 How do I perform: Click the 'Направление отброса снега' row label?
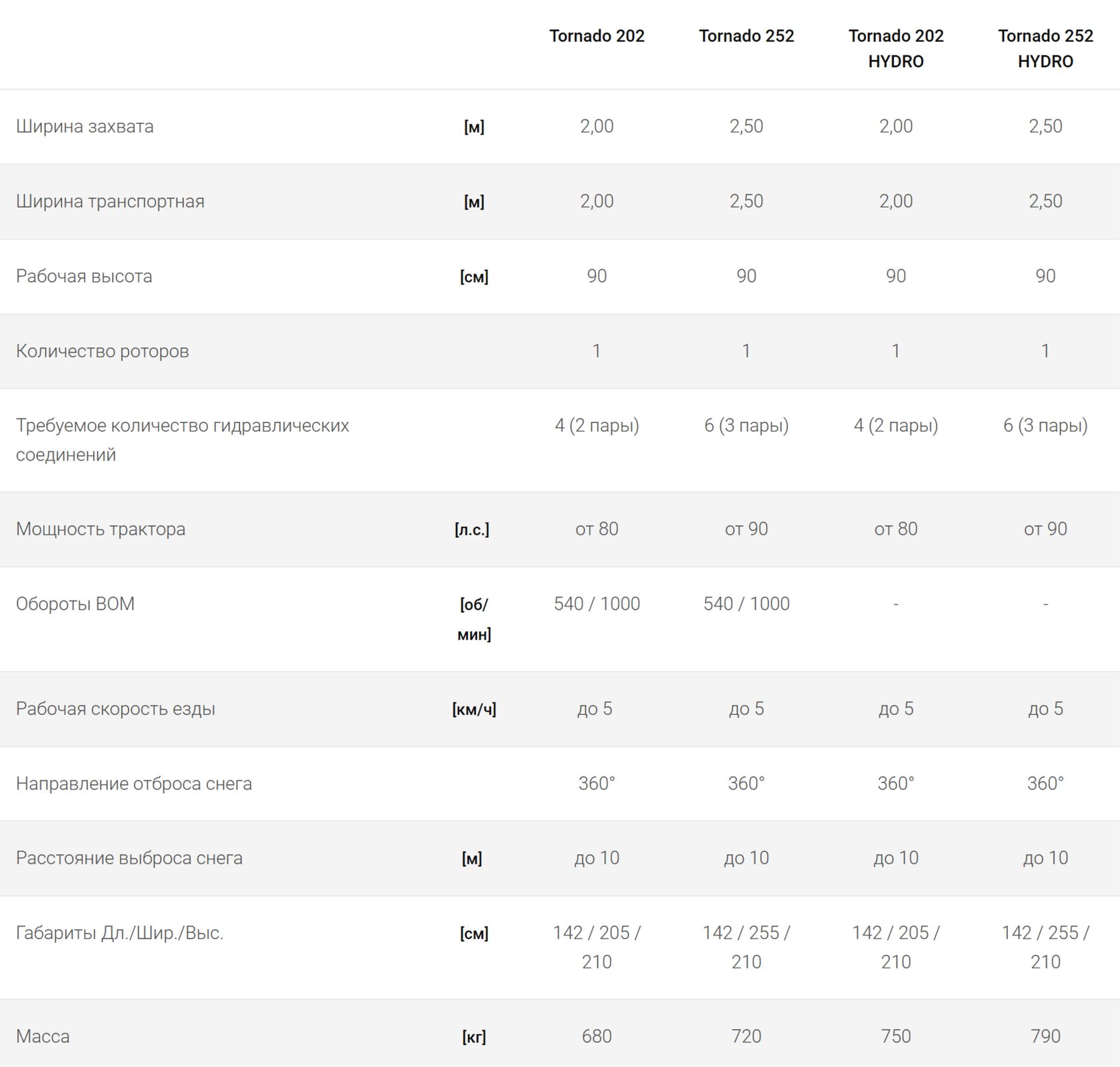click(x=134, y=784)
